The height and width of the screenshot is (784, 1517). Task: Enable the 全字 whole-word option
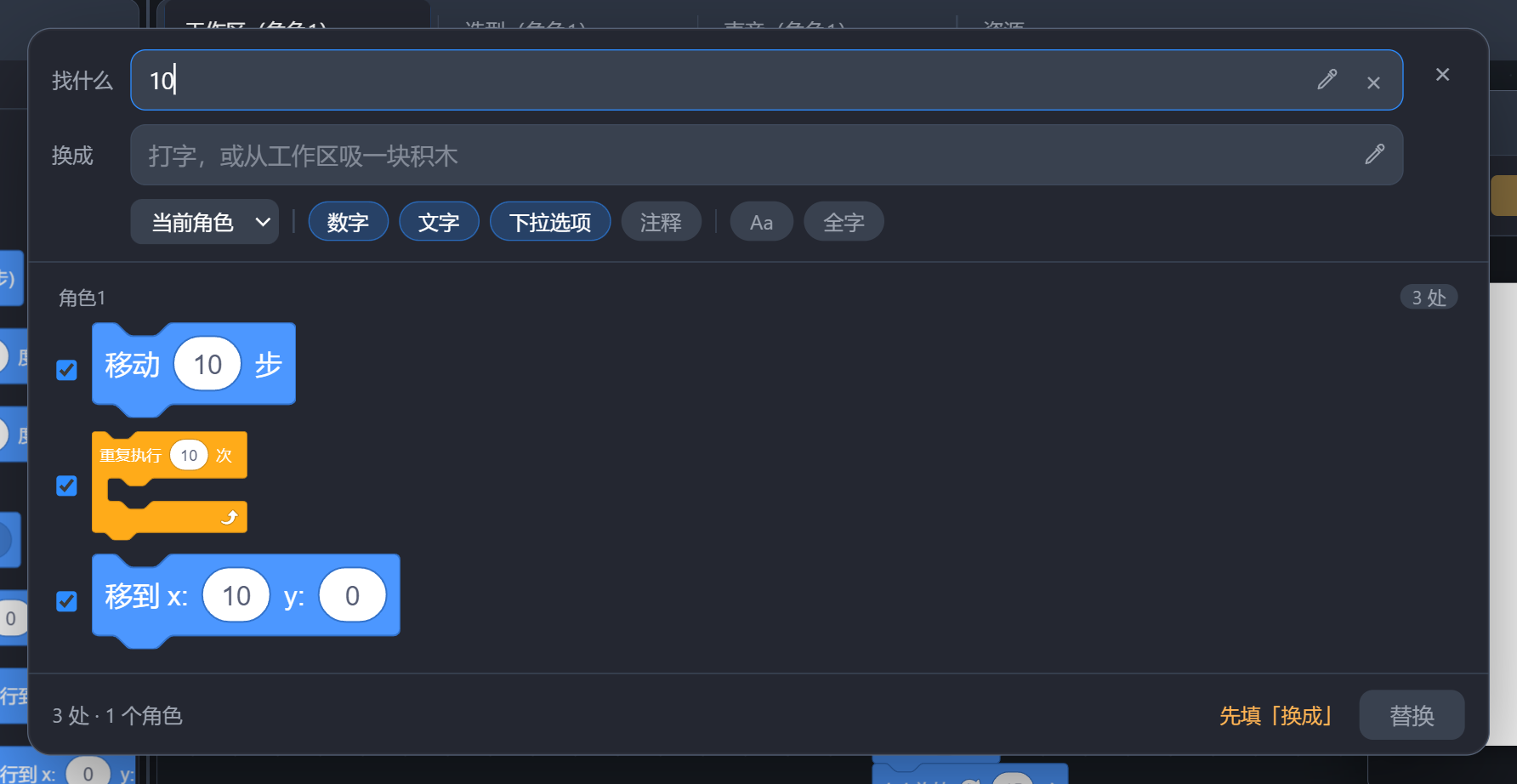(x=844, y=222)
